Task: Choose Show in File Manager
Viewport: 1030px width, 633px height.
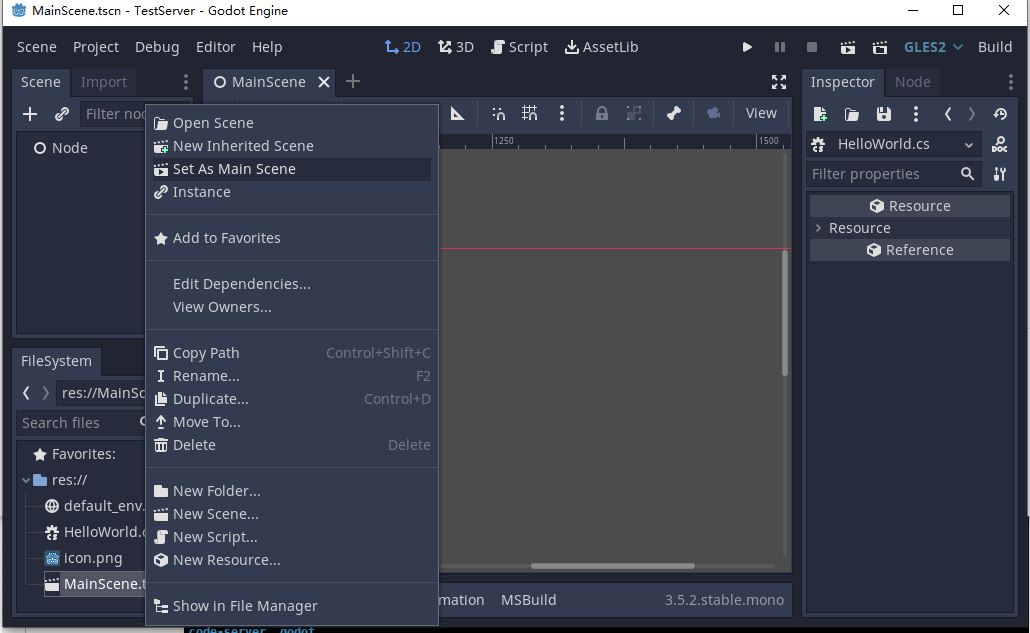Action: (292, 606)
